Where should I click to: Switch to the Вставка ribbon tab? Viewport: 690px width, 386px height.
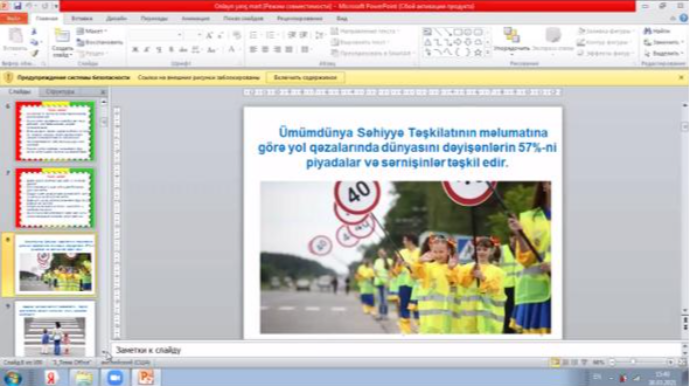tap(82, 18)
